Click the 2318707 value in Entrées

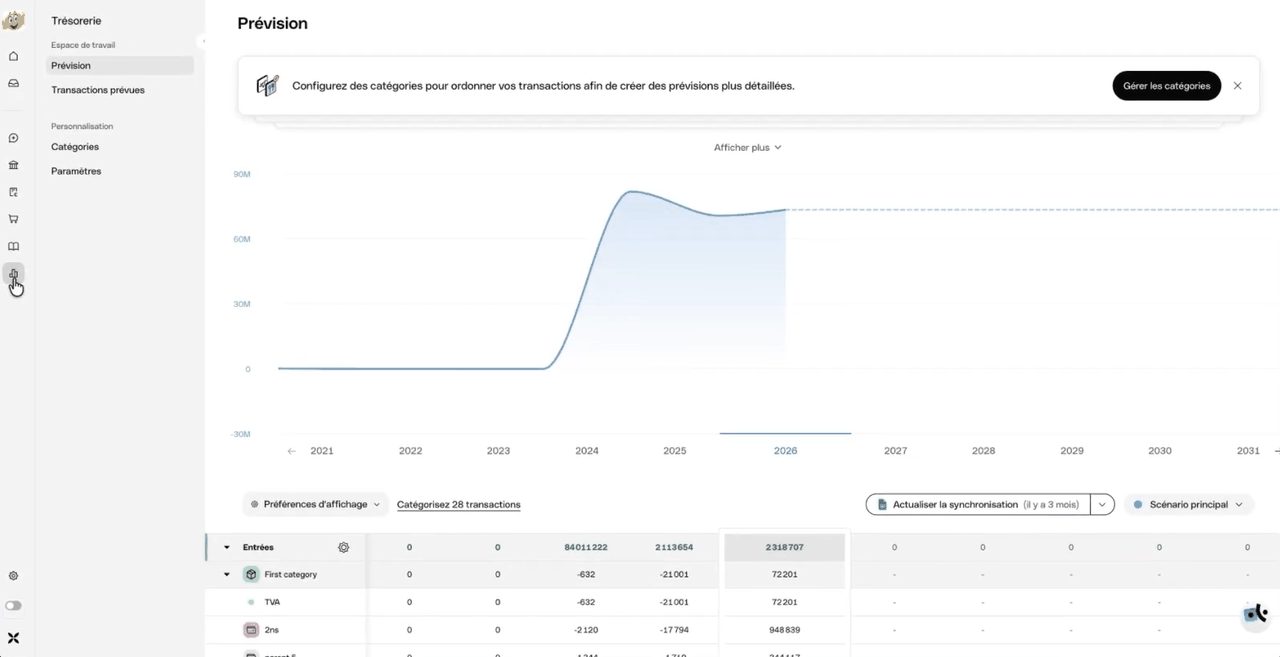[785, 548]
